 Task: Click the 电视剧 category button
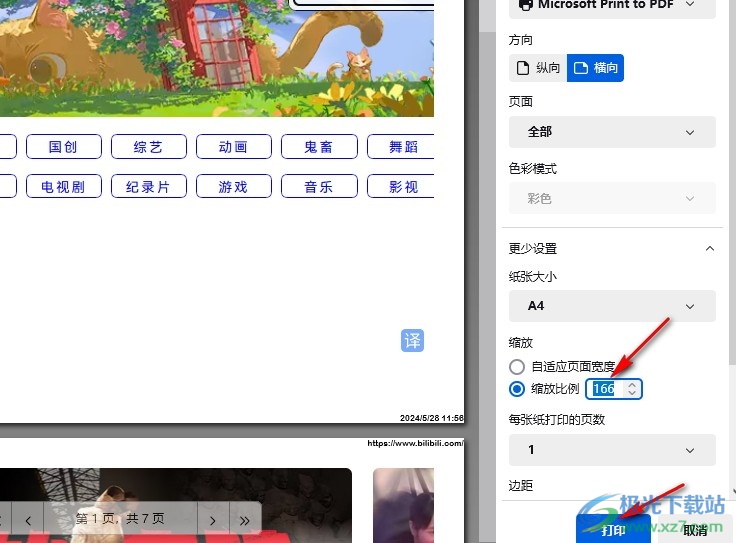63,187
